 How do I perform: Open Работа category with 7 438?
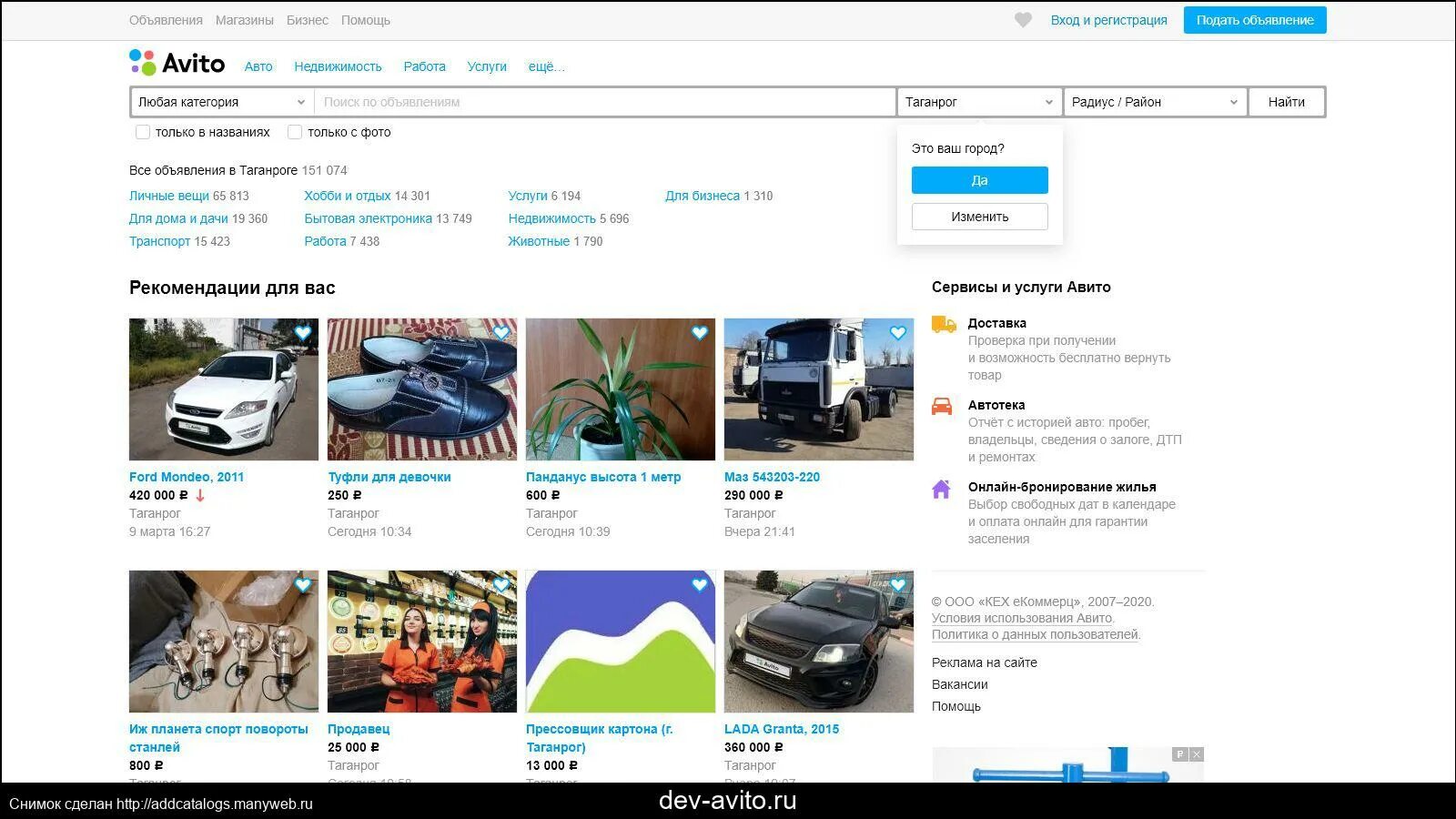[x=326, y=241]
